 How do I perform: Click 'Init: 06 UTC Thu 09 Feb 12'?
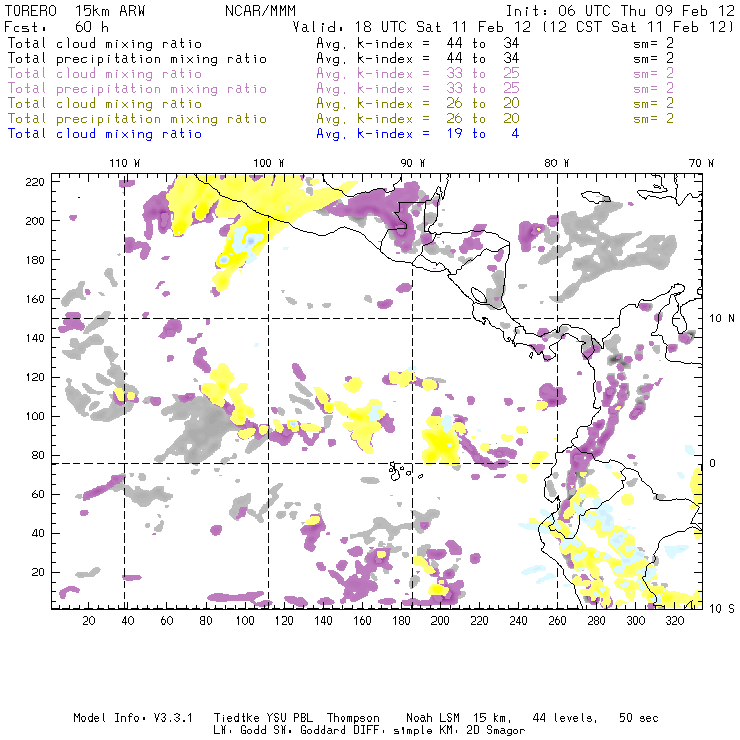click(x=620, y=11)
